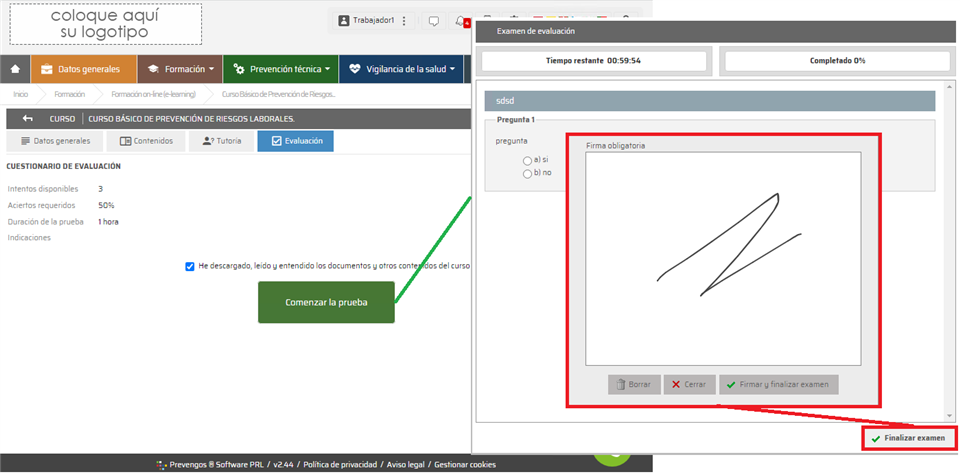Click the 'sdsd' exam section header

pyautogui.click(x=710, y=100)
